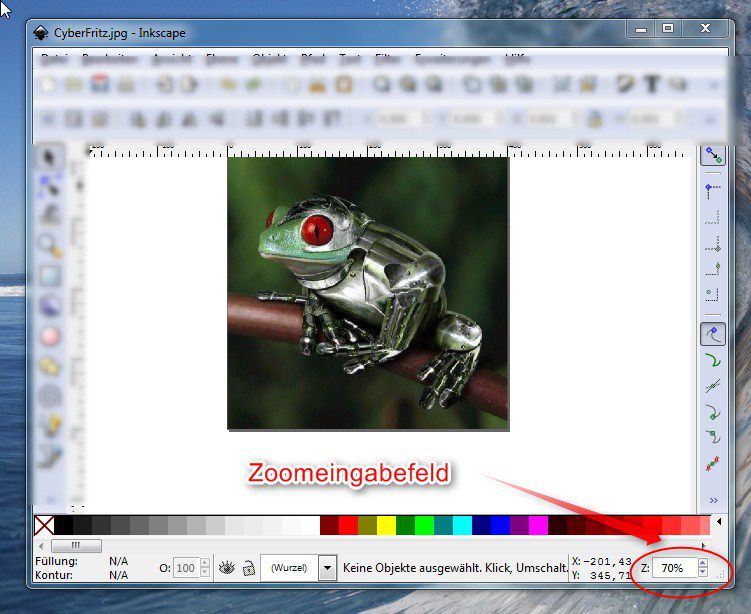751x614 pixels.
Task: Select the Spiral tool
Action: (50, 397)
